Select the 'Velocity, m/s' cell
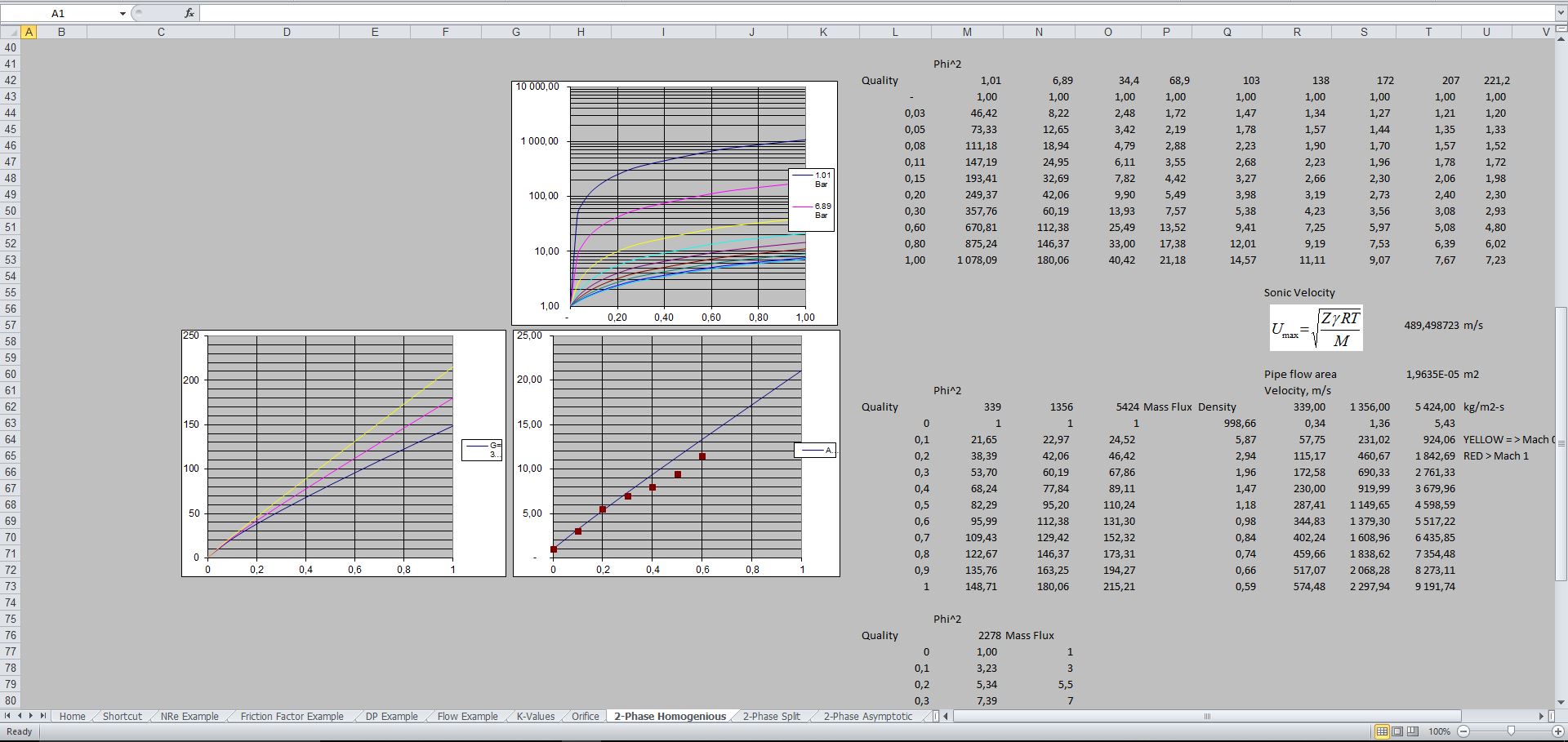The height and width of the screenshot is (742, 1568). [1297, 390]
